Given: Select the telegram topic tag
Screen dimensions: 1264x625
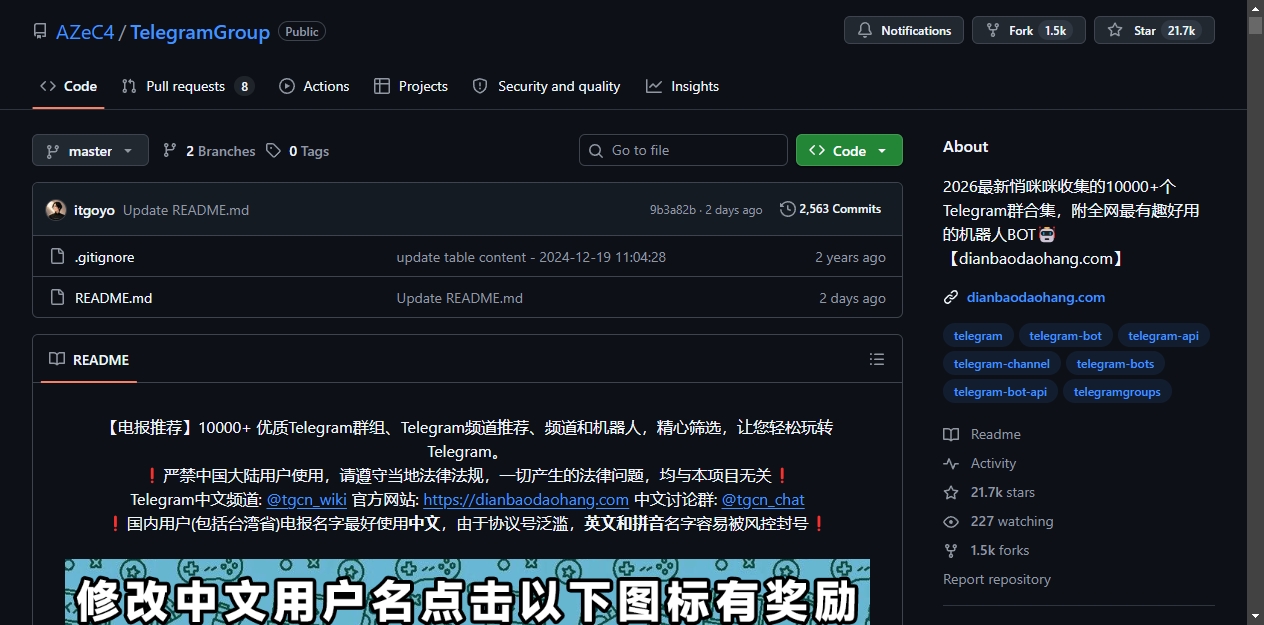Looking at the screenshot, I should click(978, 336).
